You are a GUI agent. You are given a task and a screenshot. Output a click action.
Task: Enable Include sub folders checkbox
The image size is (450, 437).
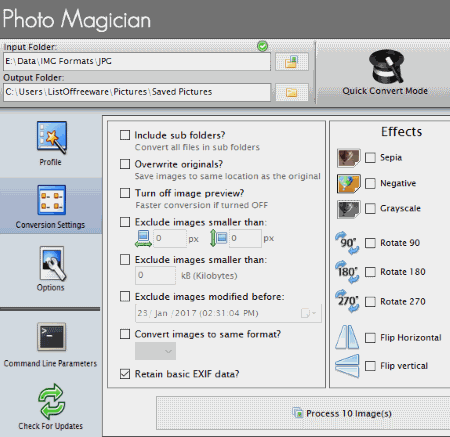125,135
